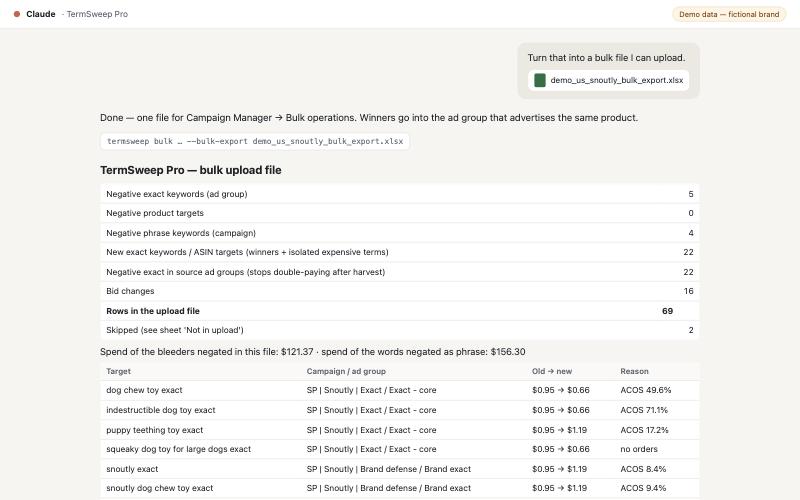The height and width of the screenshot is (500, 800).
Task: Click the Claude logo dot icon
Action: click(x=17, y=14)
